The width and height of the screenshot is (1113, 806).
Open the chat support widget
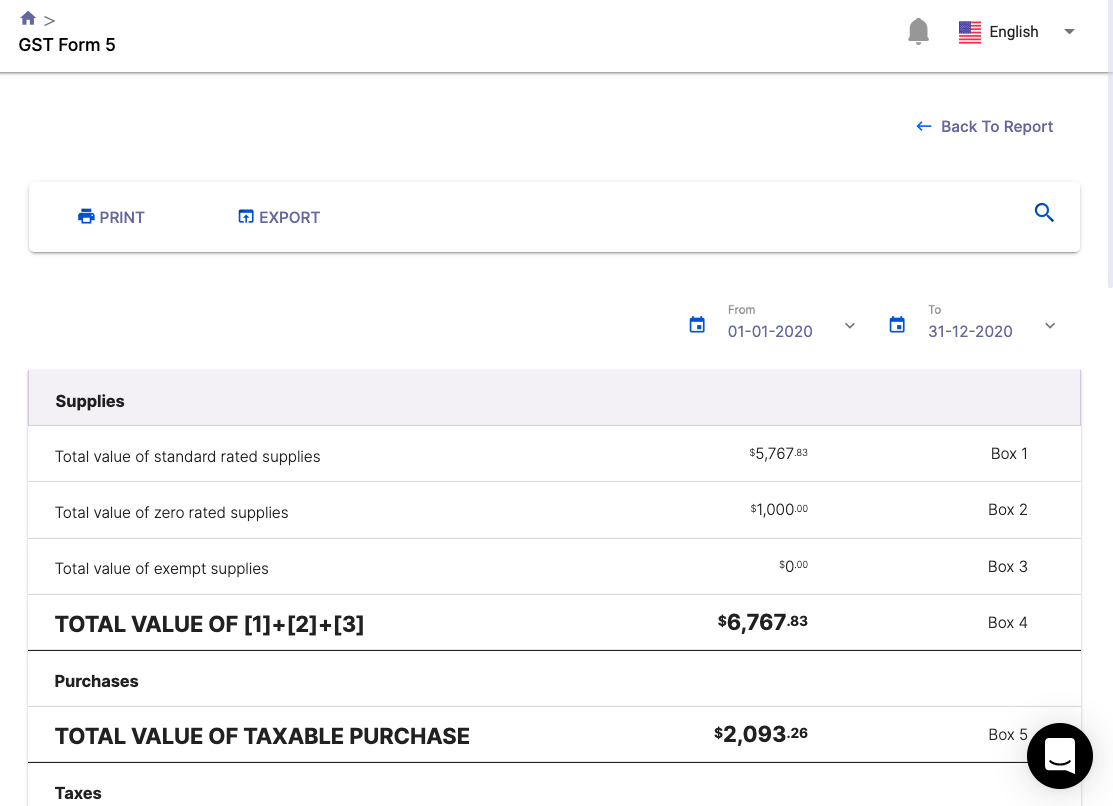pos(1059,756)
